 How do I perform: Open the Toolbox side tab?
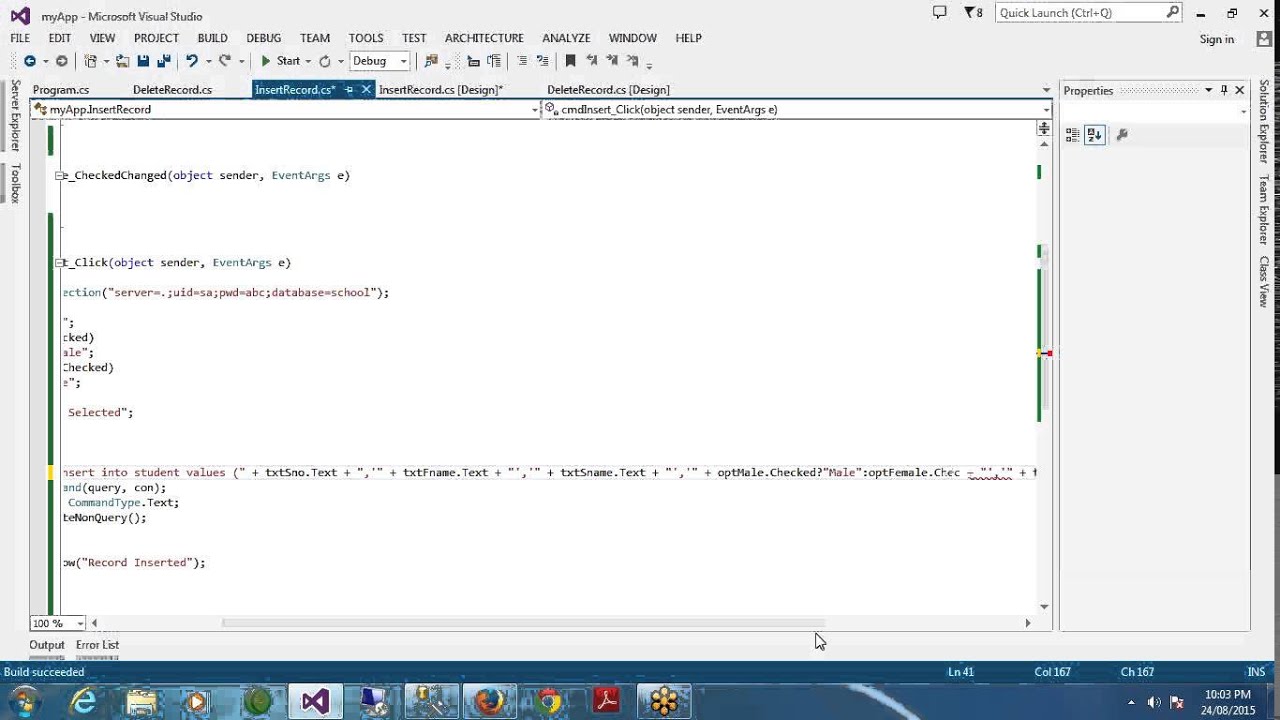(x=15, y=183)
